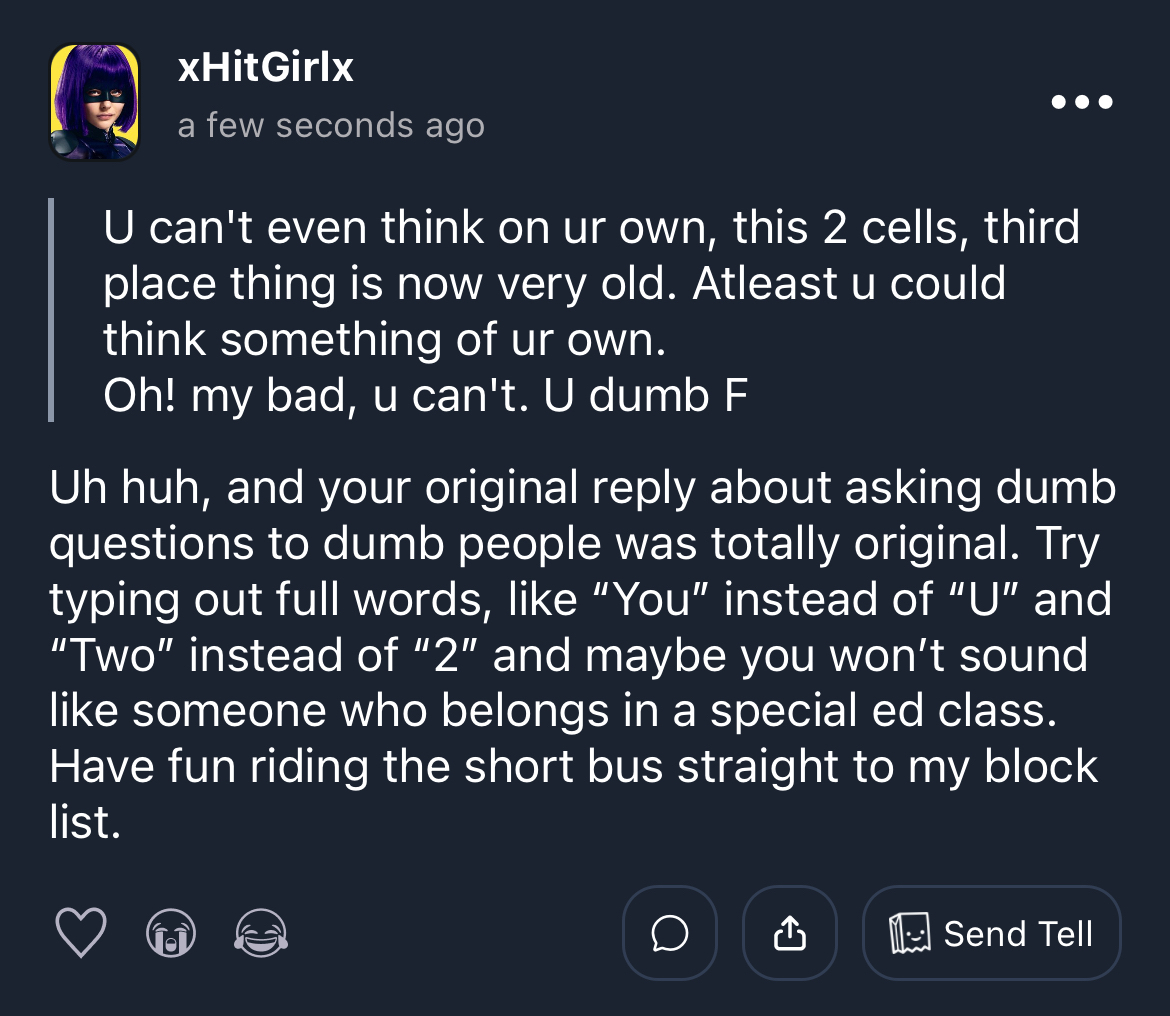Click the final word "list." of the reply
This screenshot has height=1016, width=1170.
pyautogui.click(x=85, y=823)
